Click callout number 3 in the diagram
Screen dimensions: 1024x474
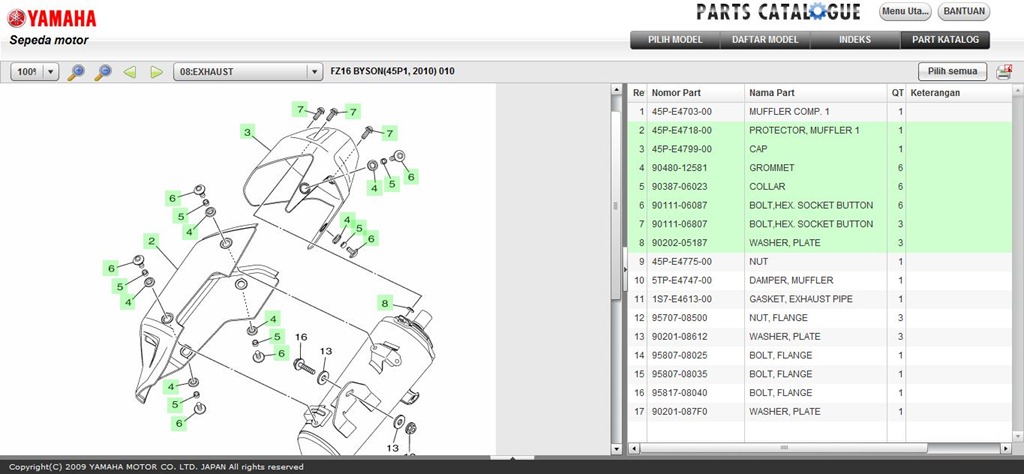[247, 131]
